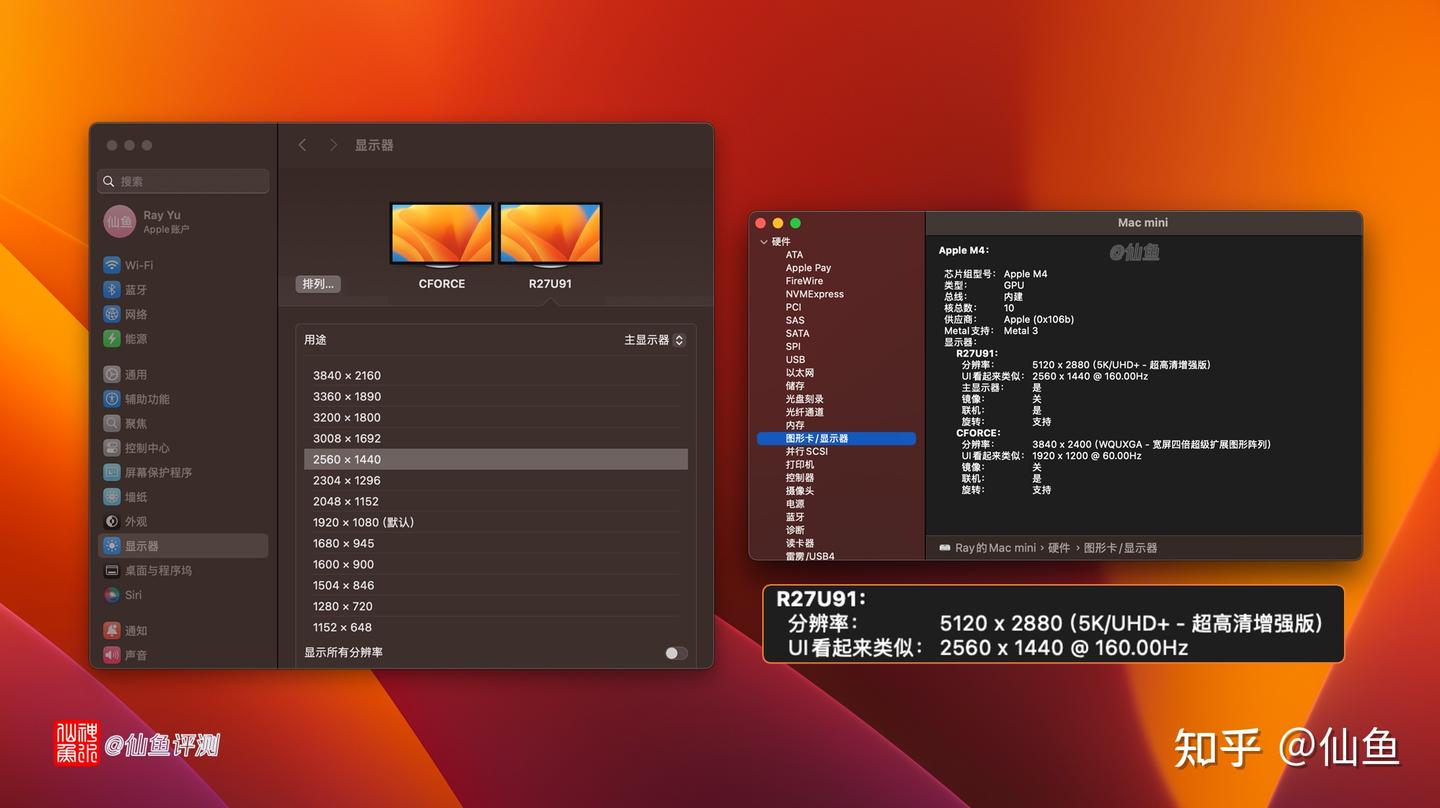The width and height of the screenshot is (1440, 808).
Task: Click the back chevron in Displays settings
Action: [302, 145]
